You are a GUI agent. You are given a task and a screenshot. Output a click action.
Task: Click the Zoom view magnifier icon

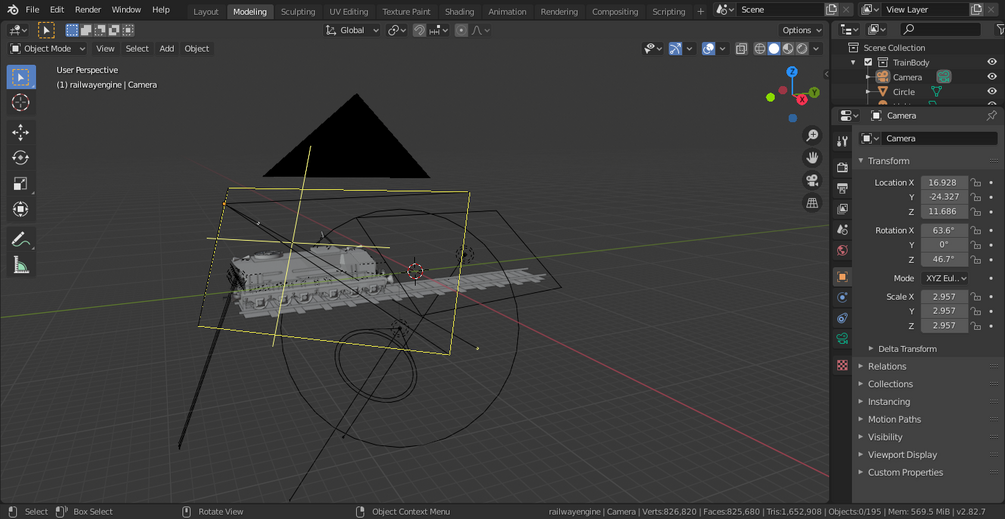813,135
